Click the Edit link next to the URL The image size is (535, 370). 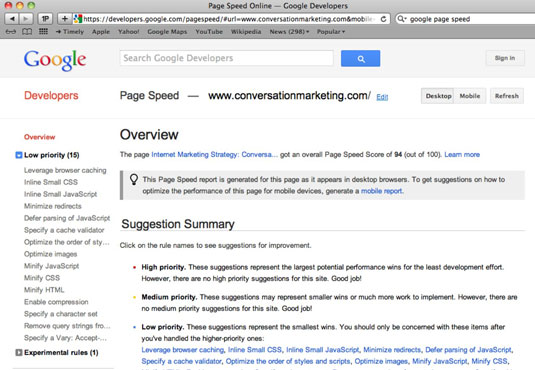(382, 97)
